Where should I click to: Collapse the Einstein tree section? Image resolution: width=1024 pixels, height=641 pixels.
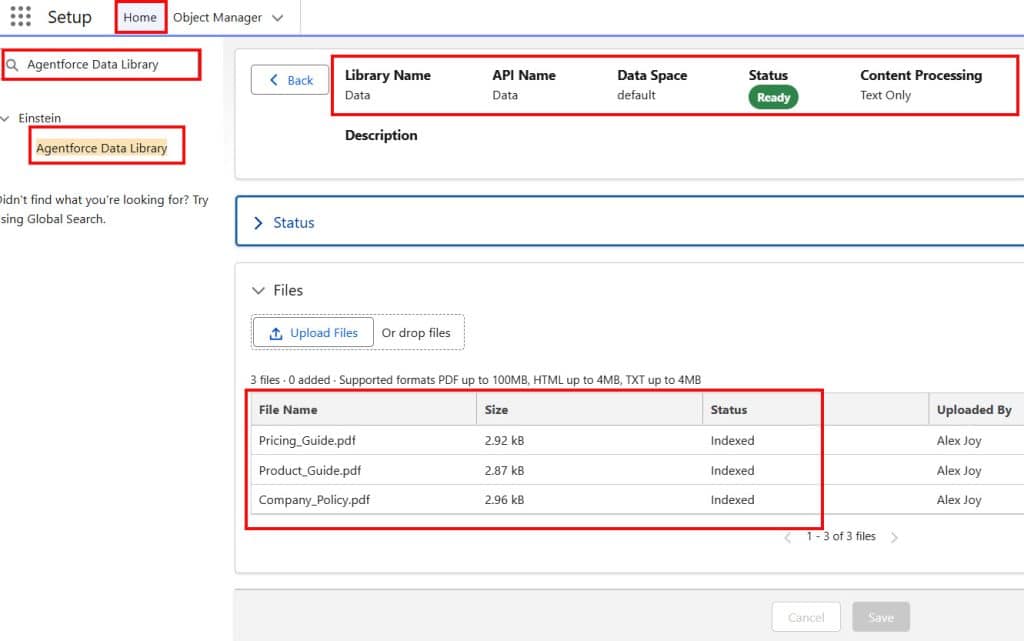pyautogui.click(x=5, y=118)
